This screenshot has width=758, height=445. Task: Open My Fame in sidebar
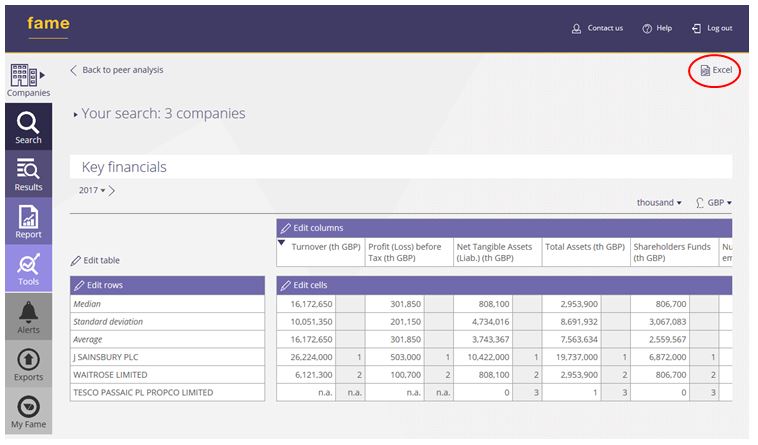pos(28,412)
